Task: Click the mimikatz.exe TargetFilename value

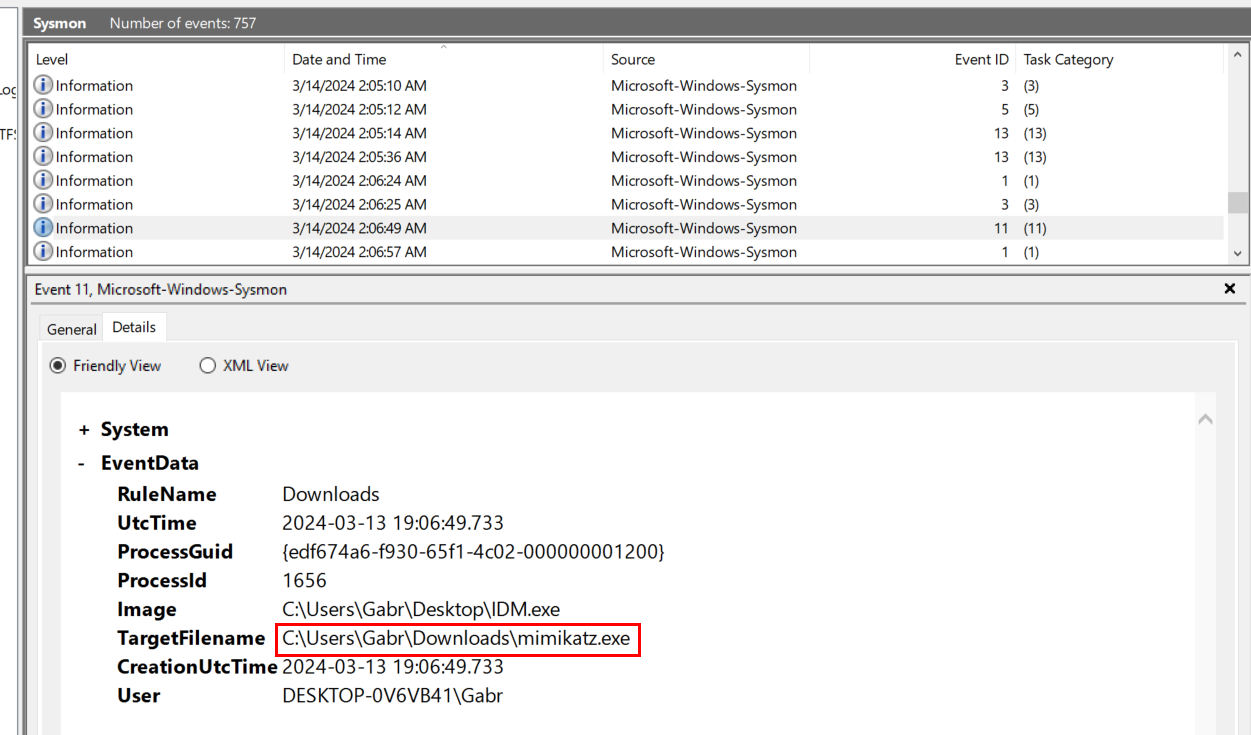Action: (457, 639)
